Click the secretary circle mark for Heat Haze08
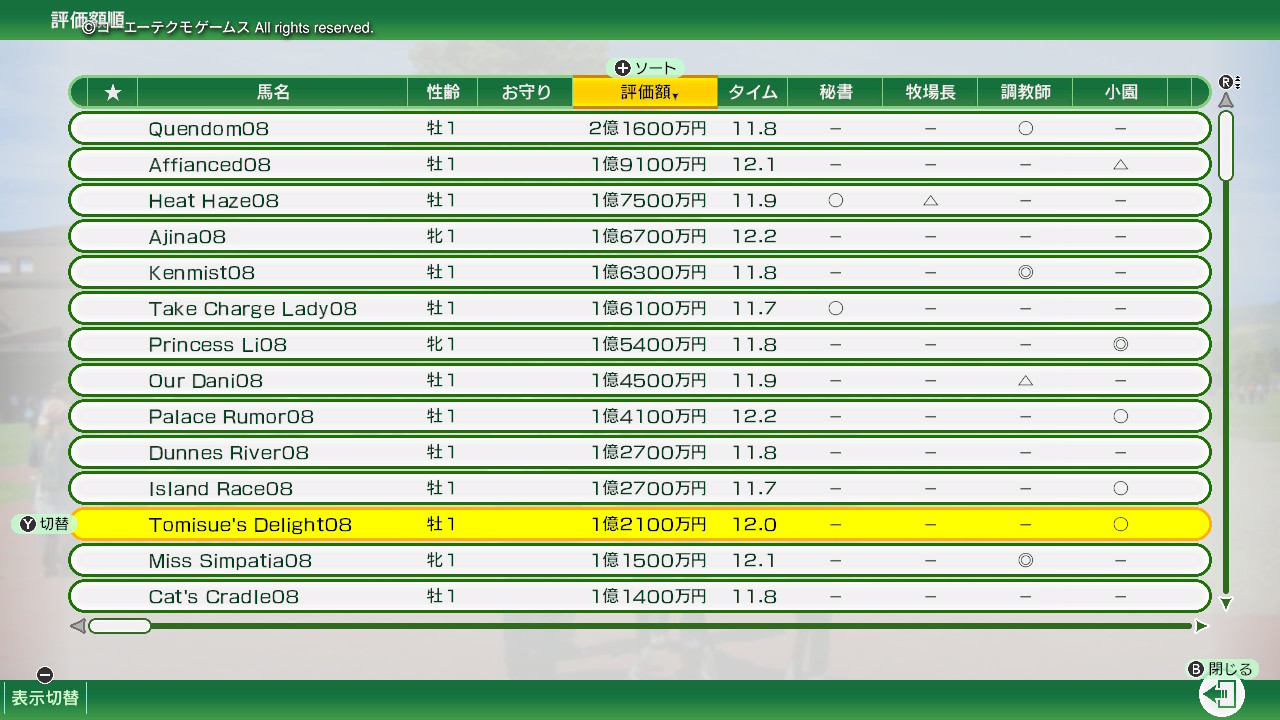1280x720 pixels. pyautogui.click(x=836, y=201)
